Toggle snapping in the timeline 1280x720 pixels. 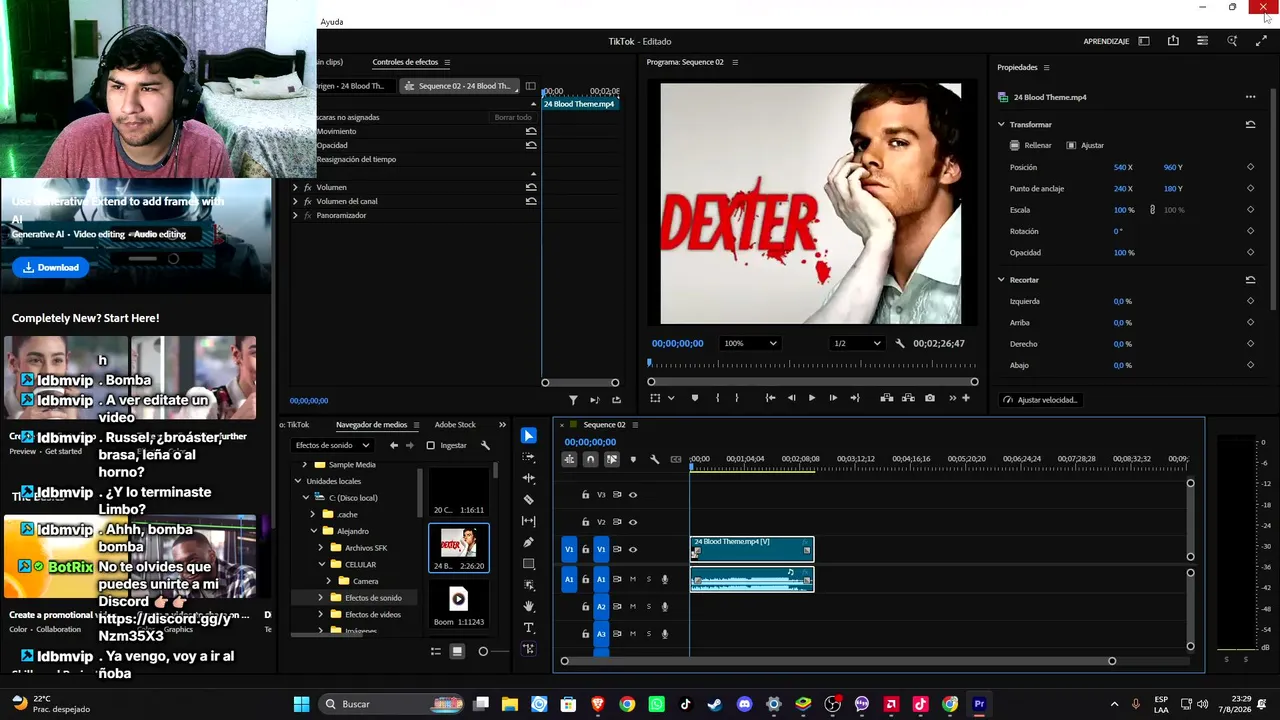(590, 459)
